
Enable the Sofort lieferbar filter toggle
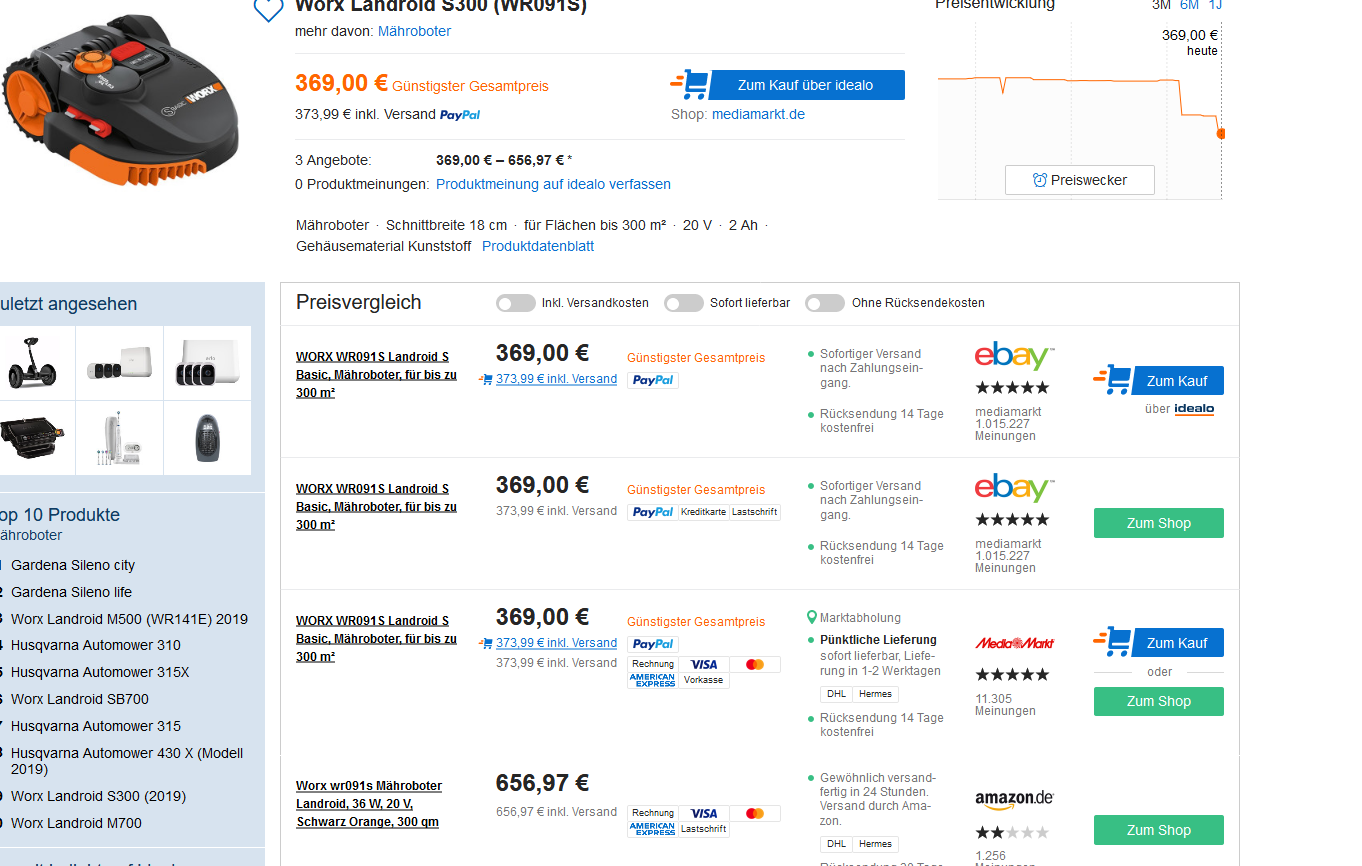pos(684,303)
